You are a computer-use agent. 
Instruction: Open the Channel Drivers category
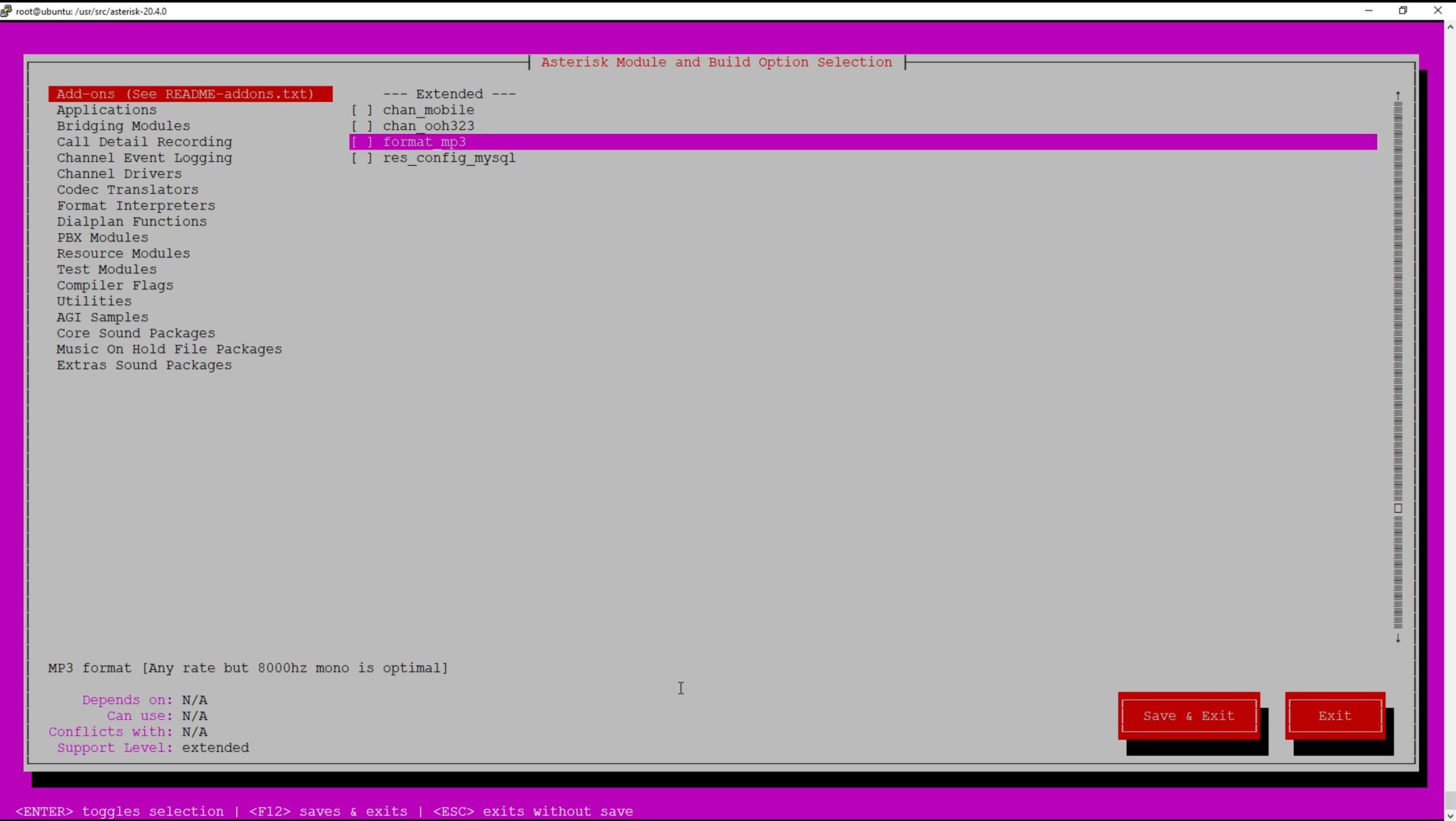(x=119, y=173)
